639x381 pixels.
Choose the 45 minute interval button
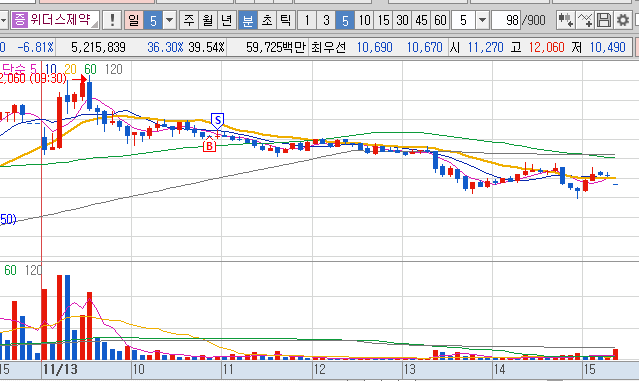421,20
